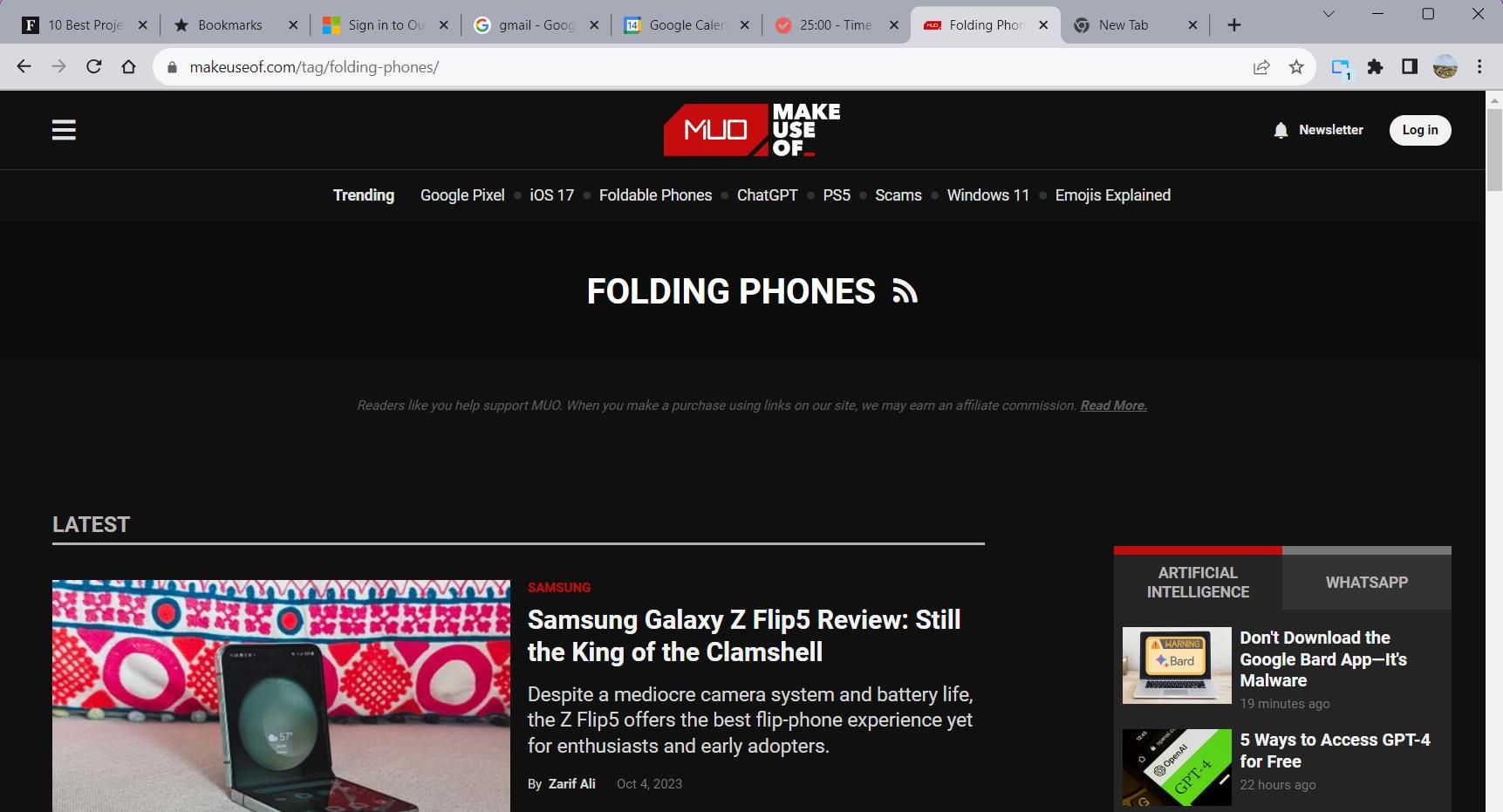Image resolution: width=1503 pixels, height=812 pixels.
Task: Open the Read More disclosure link
Action: click(x=1112, y=405)
